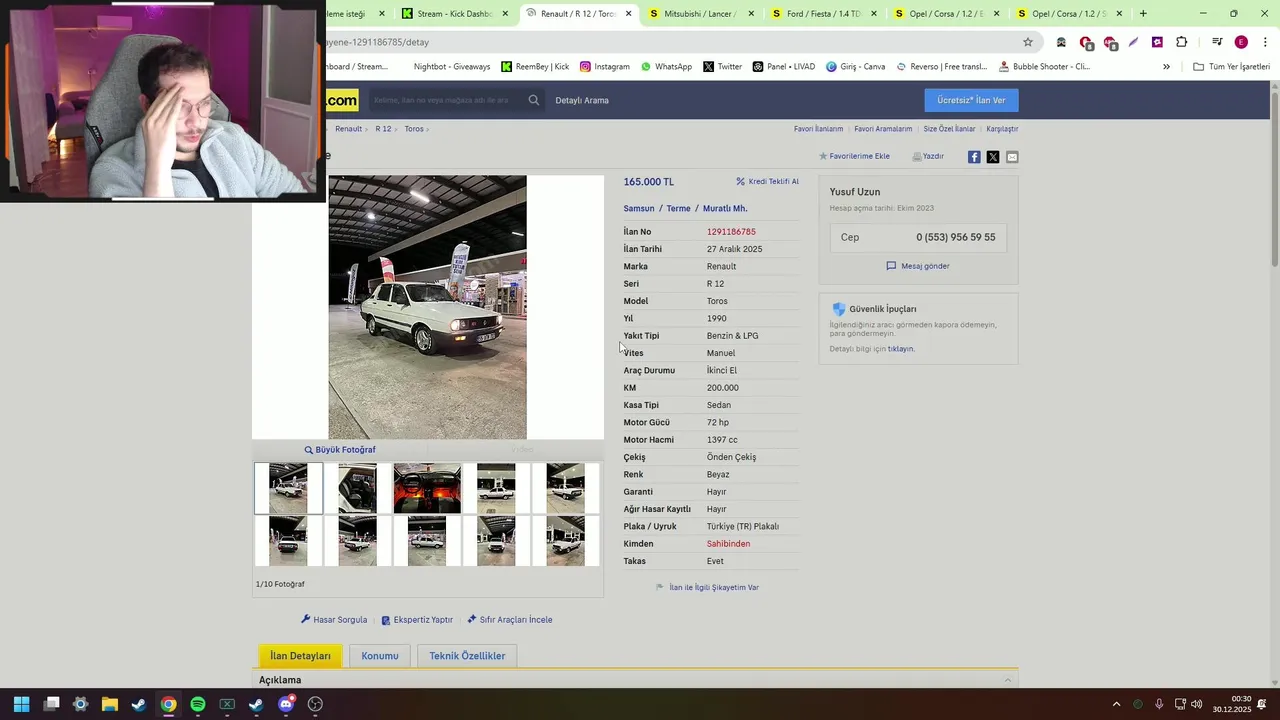Click the Yazdır print link
Viewport: 1280px width, 720px height.
click(x=928, y=156)
